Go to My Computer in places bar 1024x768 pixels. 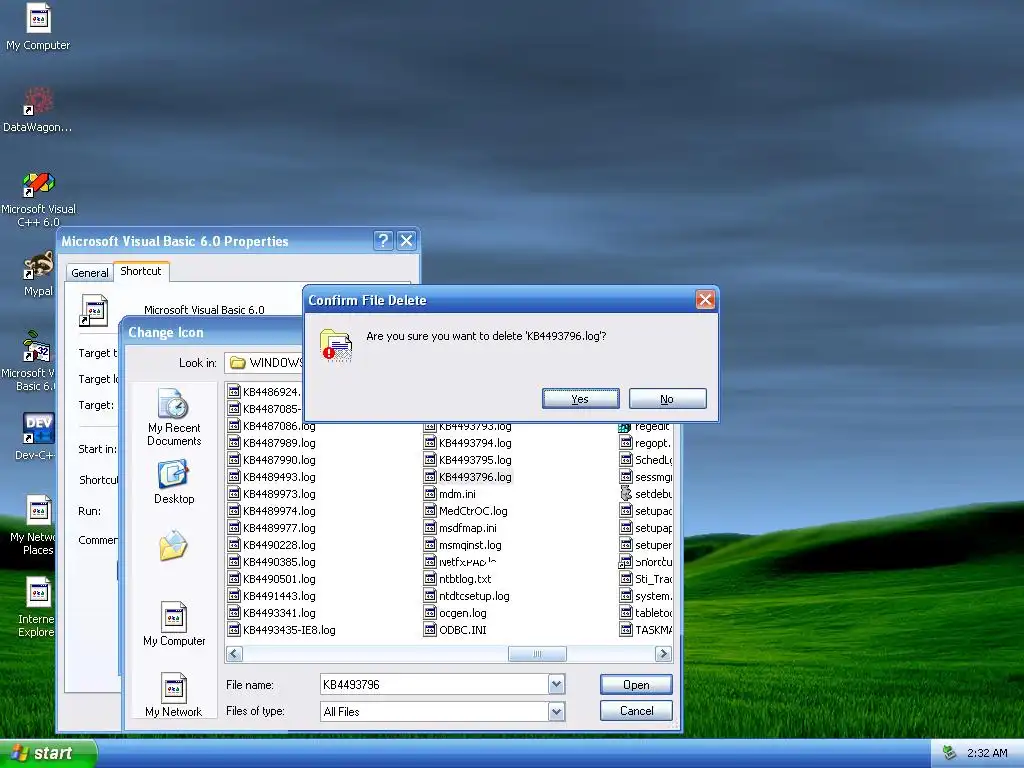pos(174,624)
